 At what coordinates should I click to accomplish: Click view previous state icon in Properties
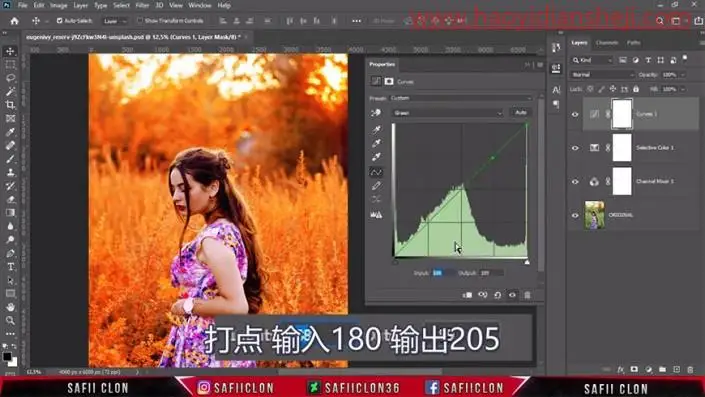tap(482, 295)
